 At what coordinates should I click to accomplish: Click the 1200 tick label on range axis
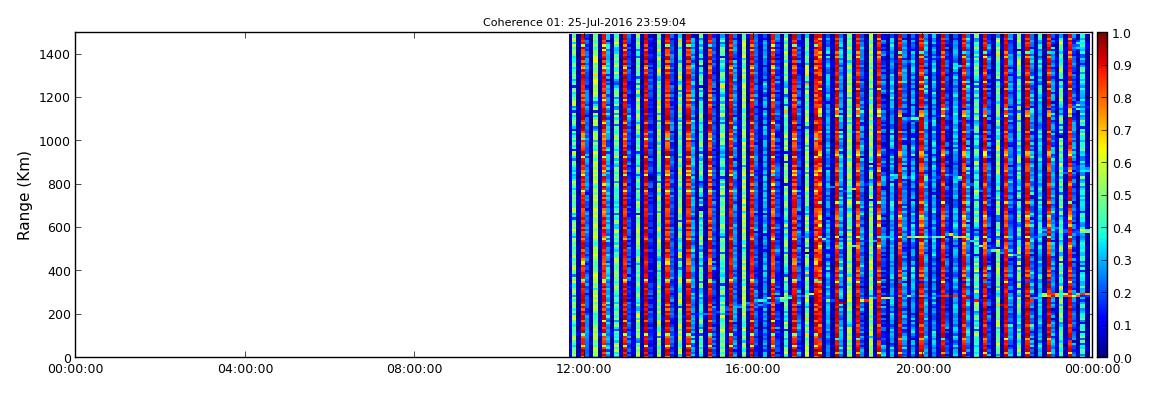[54, 98]
